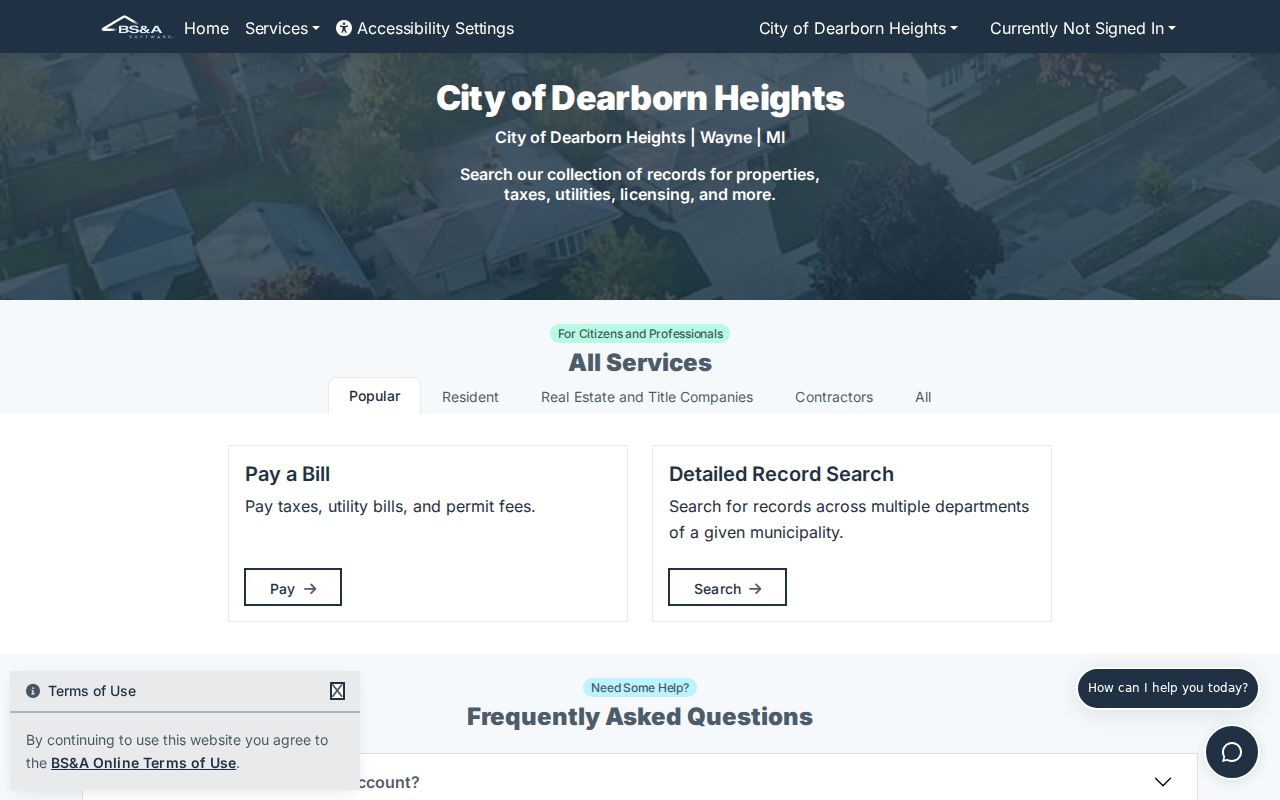Click the 'Need Some Help?' badge
Screen dimensions: 1280x800
click(x=640, y=688)
